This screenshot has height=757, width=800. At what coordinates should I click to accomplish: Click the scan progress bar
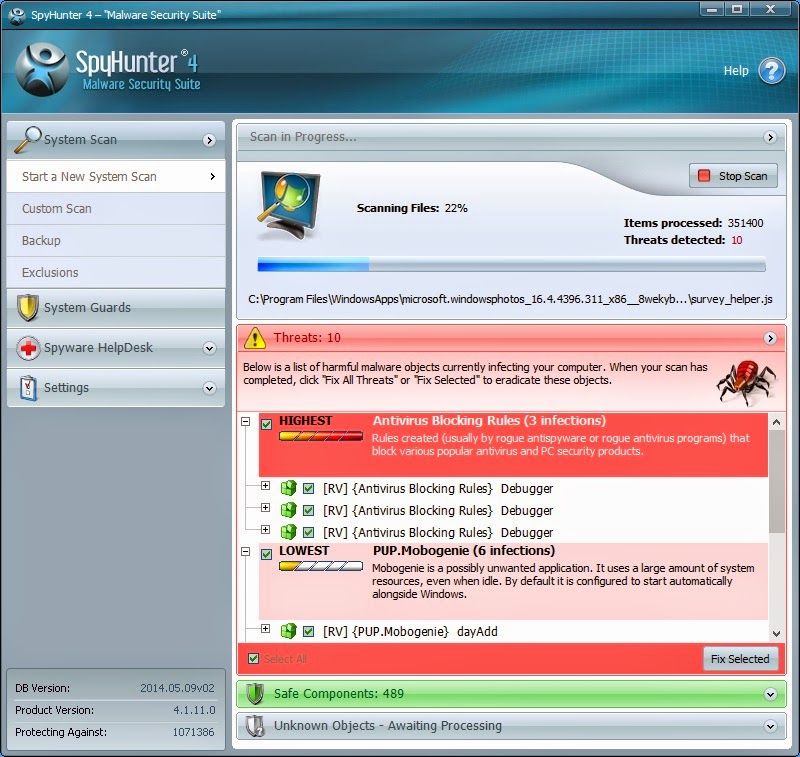pos(511,264)
